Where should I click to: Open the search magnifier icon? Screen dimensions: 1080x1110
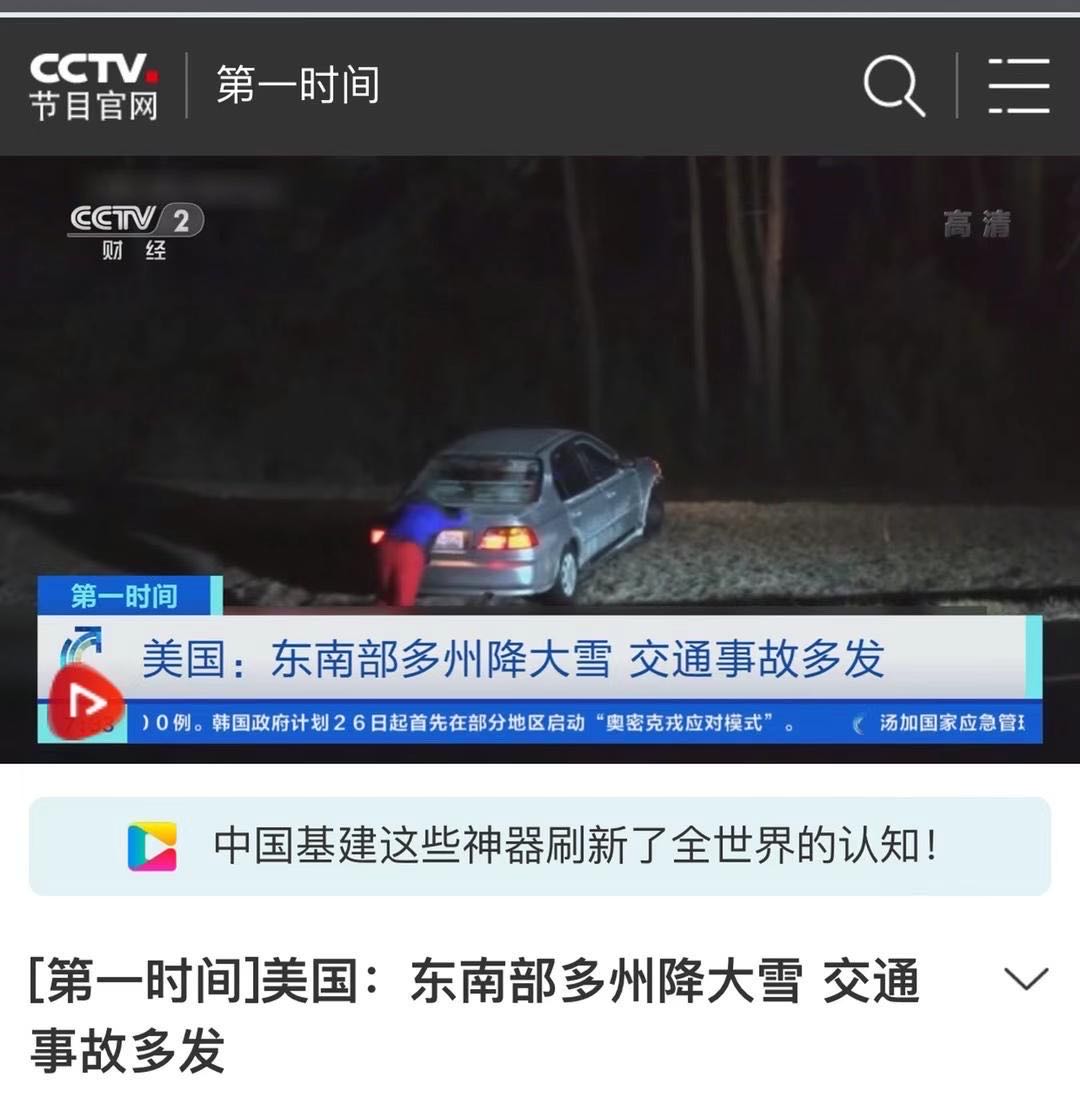tap(895, 85)
